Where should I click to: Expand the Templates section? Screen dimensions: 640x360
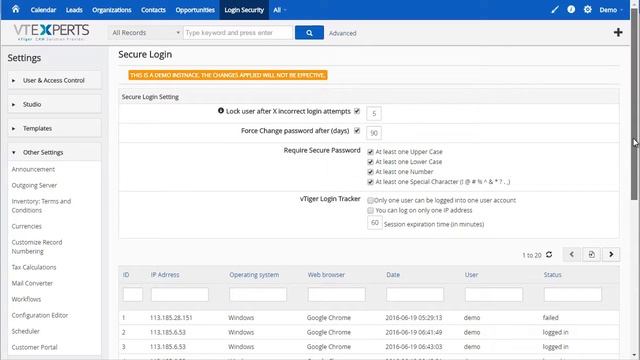(x=54, y=128)
